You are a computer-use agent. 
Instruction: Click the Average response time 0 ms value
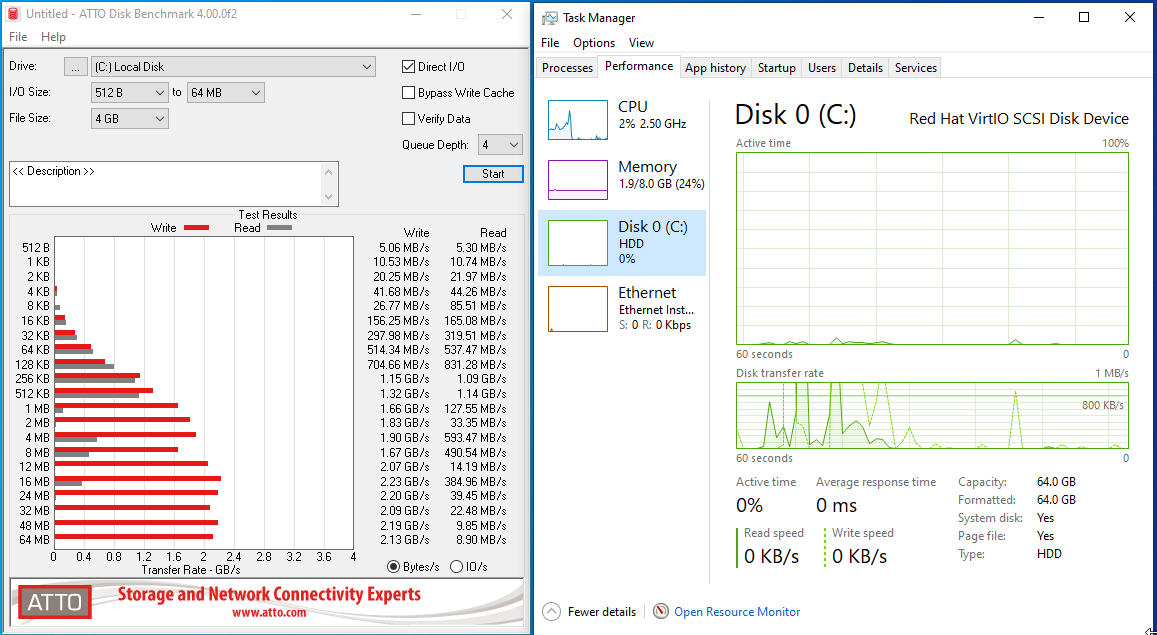coord(836,506)
